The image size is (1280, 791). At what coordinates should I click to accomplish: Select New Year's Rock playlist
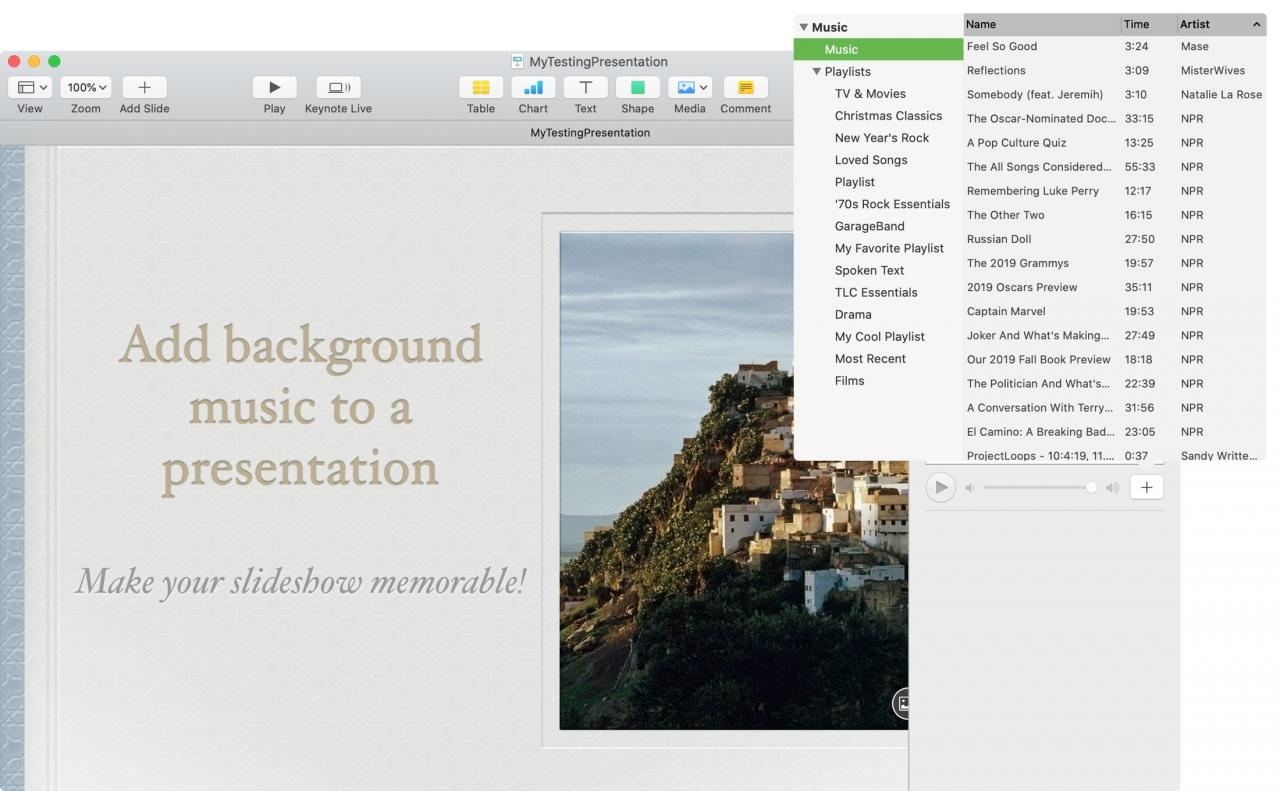[882, 137]
